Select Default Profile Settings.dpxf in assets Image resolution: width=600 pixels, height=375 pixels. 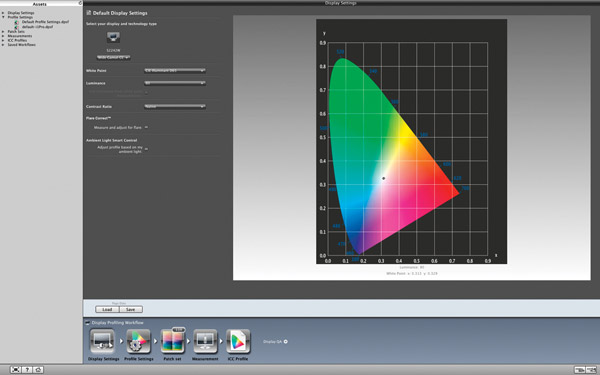pyautogui.click(x=46, y=22)
